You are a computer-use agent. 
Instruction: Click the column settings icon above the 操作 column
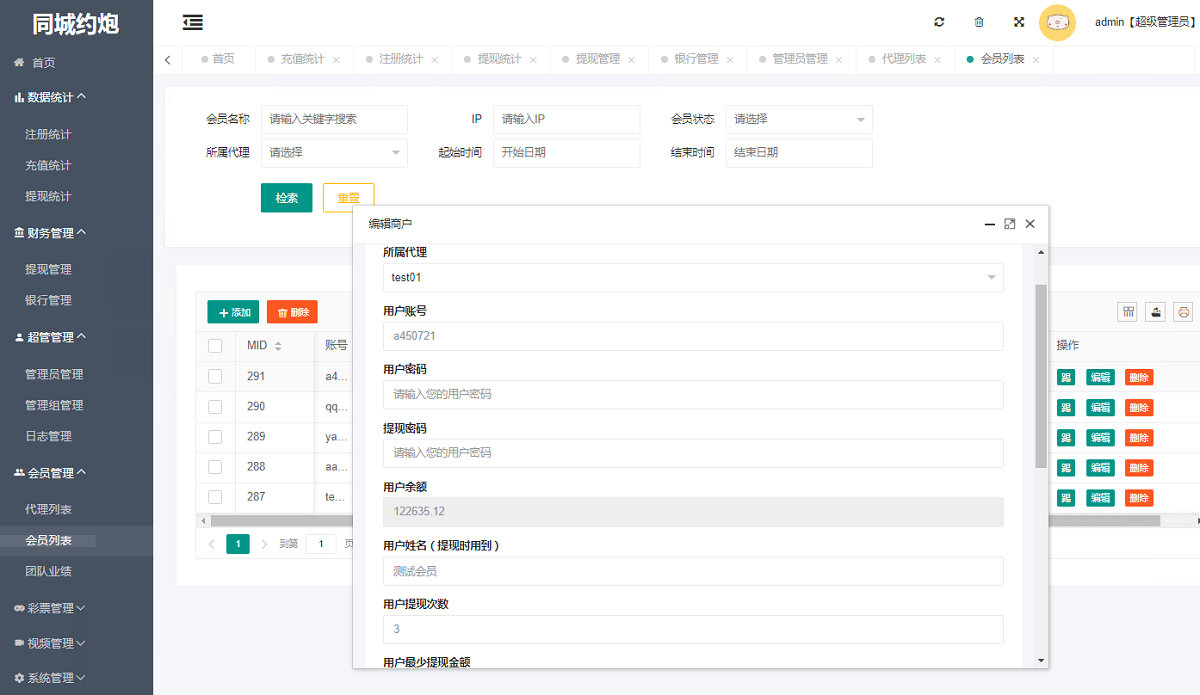point(1127,312)
